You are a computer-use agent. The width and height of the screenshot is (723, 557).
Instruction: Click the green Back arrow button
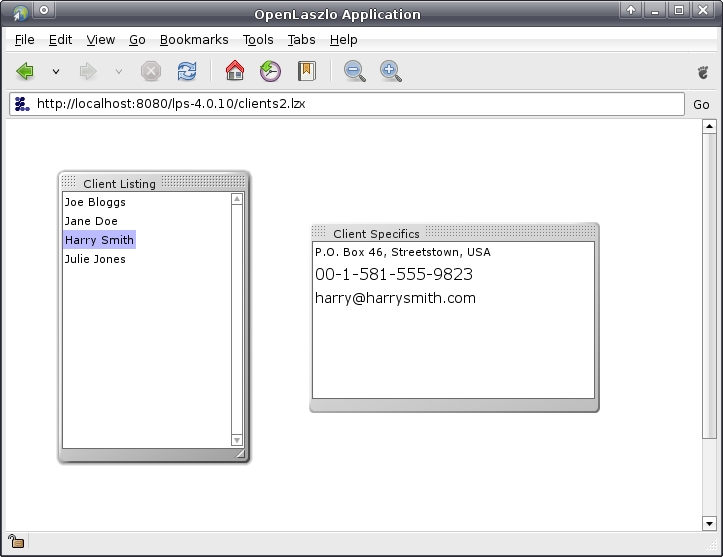[x=26, y=71]
